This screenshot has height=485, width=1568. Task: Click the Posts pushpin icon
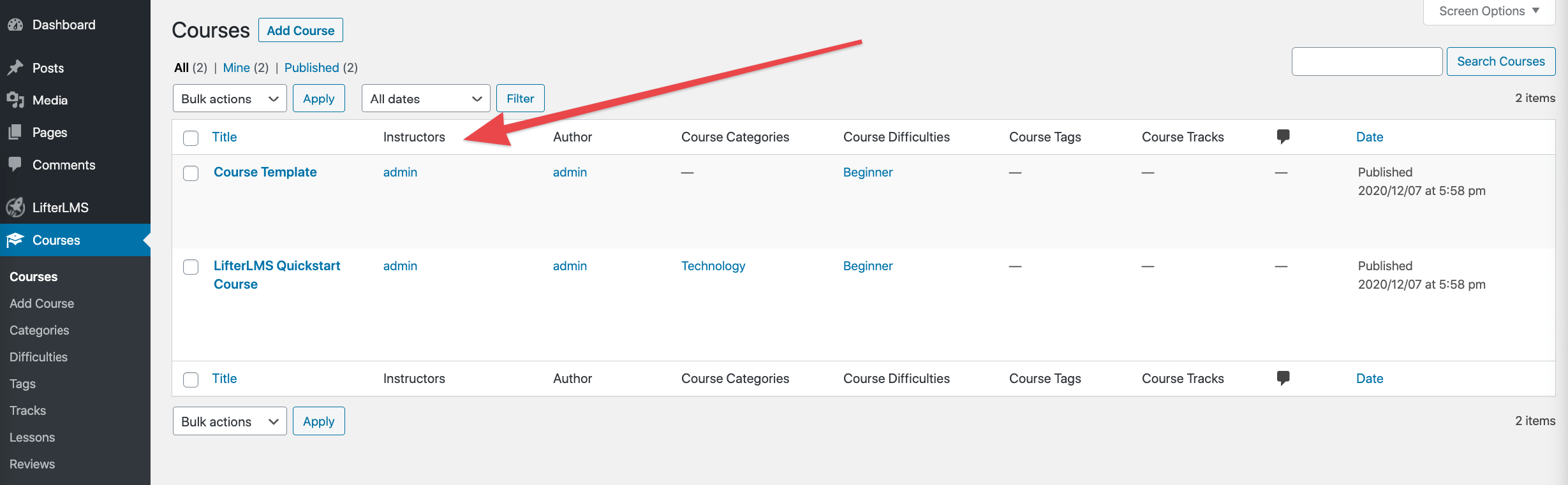pyautogui.click(x=15, y=68)
